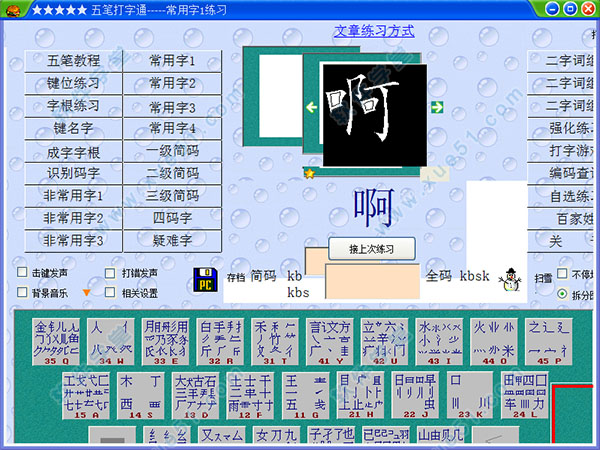Open the 文章练习方式 link
600x450 pixels.
(x=374, y=31)
